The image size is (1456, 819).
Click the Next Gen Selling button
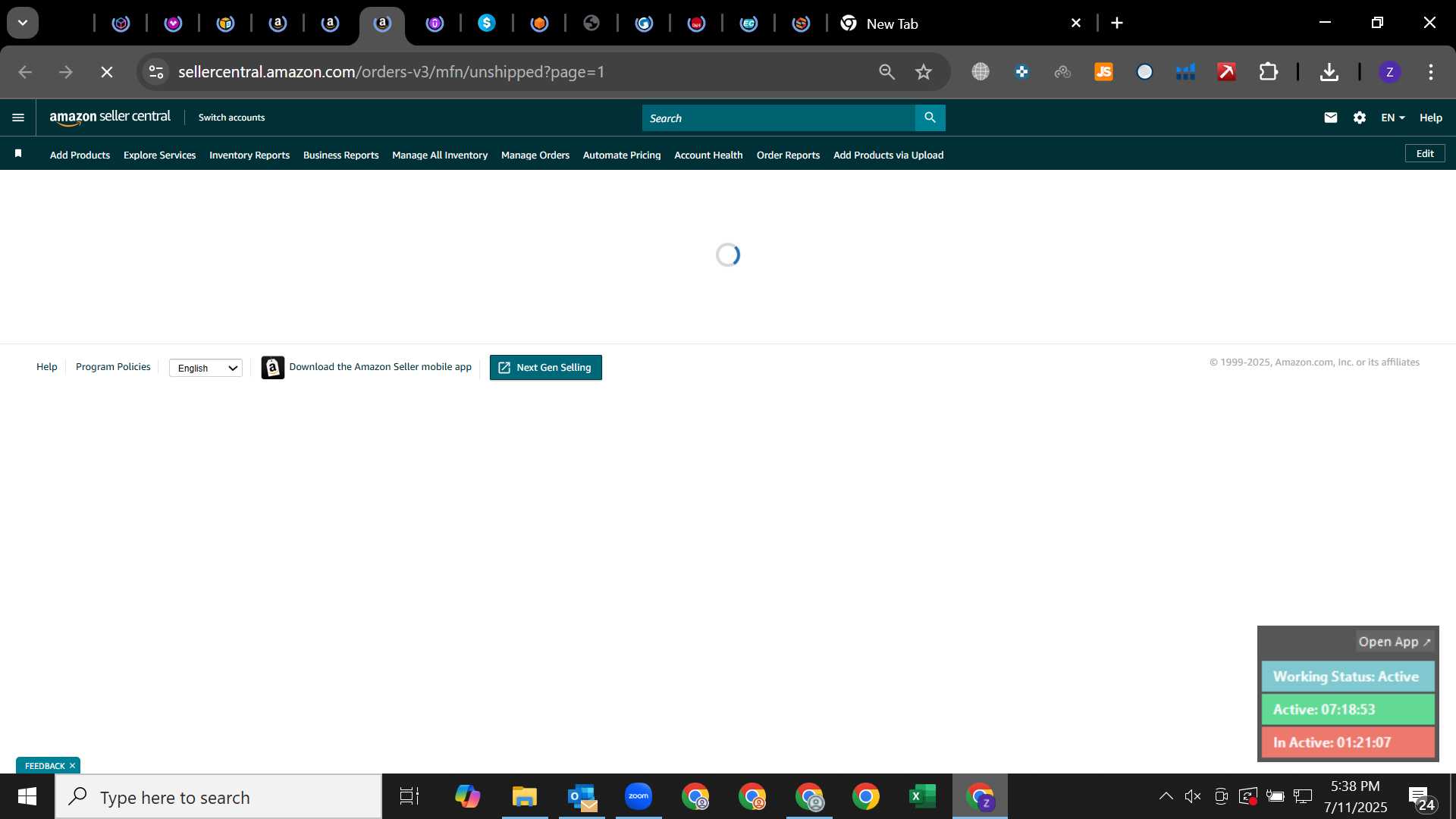point(545,367)
